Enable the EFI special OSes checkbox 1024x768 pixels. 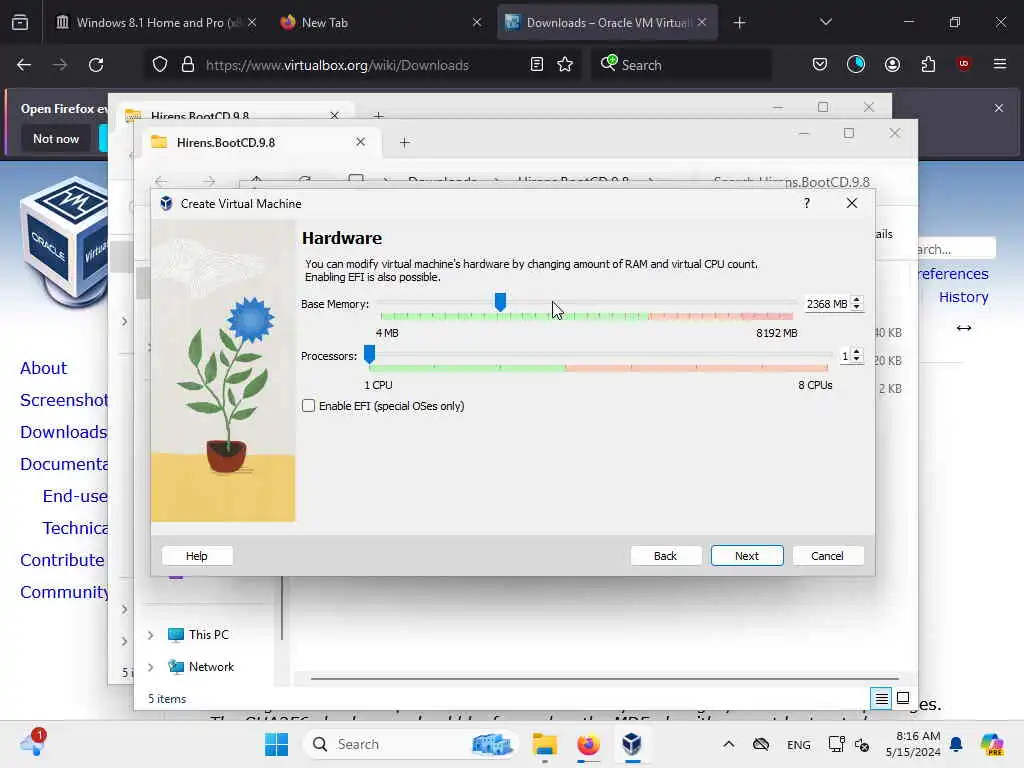click(x=308, y=406)
